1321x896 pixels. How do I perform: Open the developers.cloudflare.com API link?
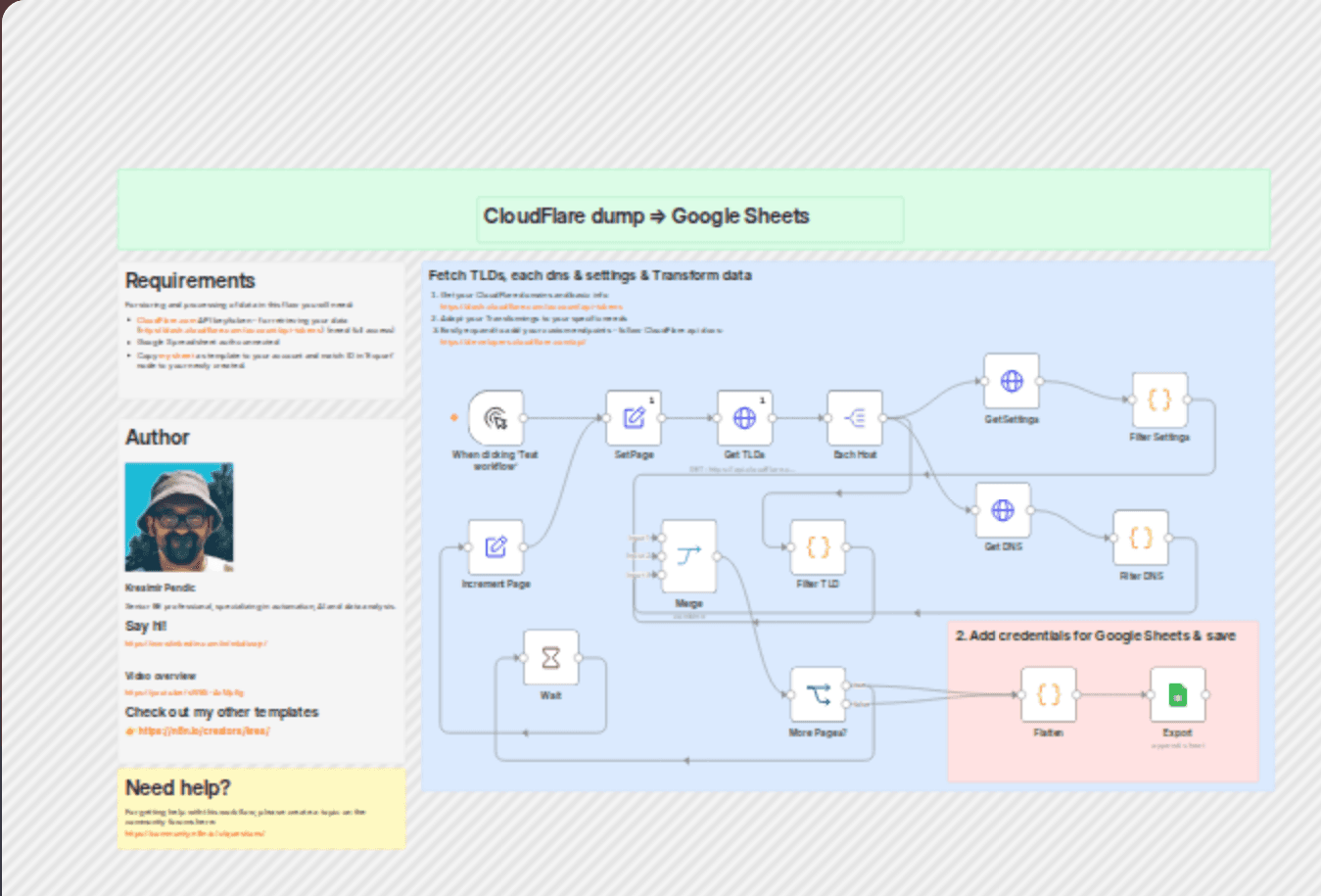coord(512,342)
